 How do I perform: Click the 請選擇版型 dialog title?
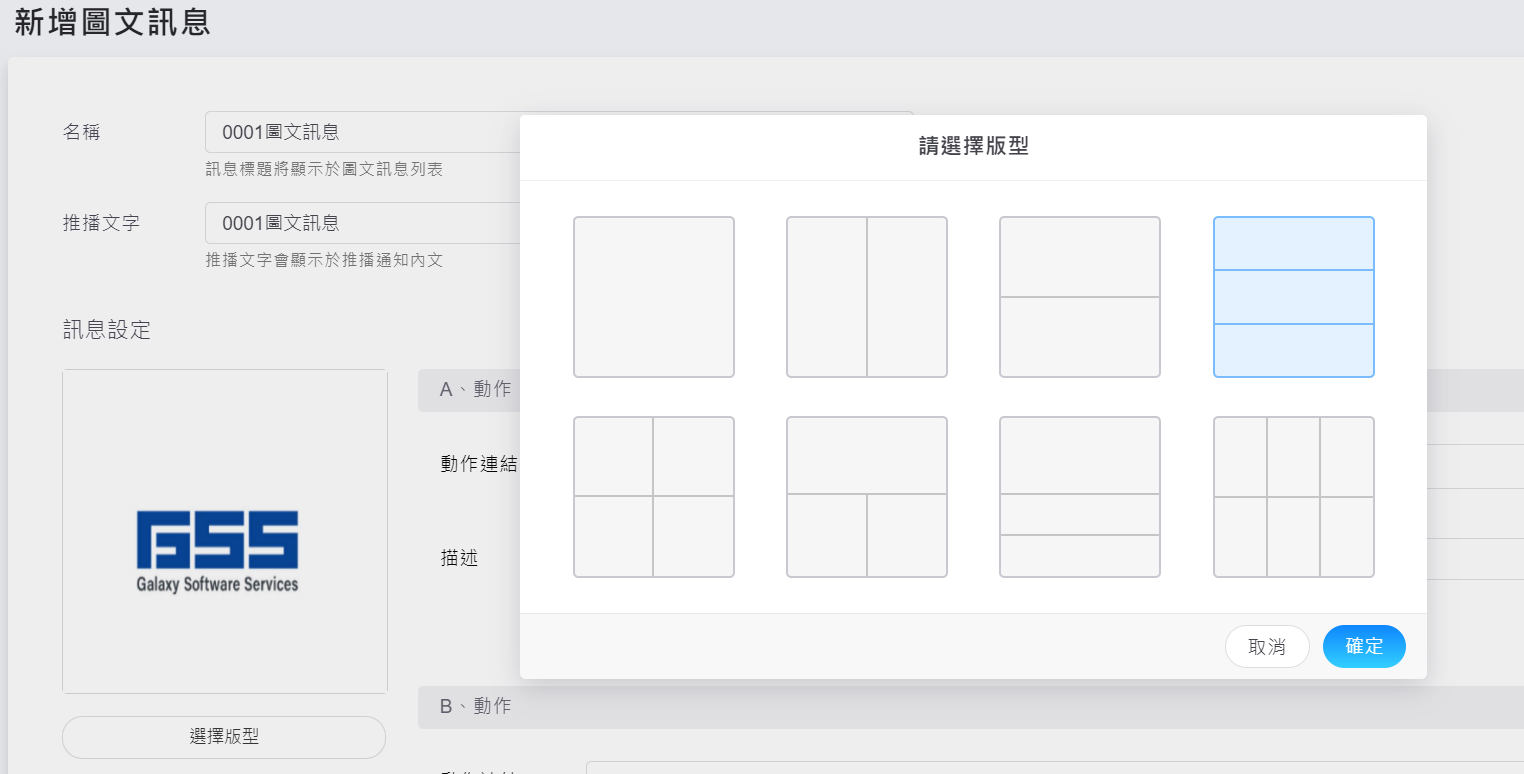973,147
